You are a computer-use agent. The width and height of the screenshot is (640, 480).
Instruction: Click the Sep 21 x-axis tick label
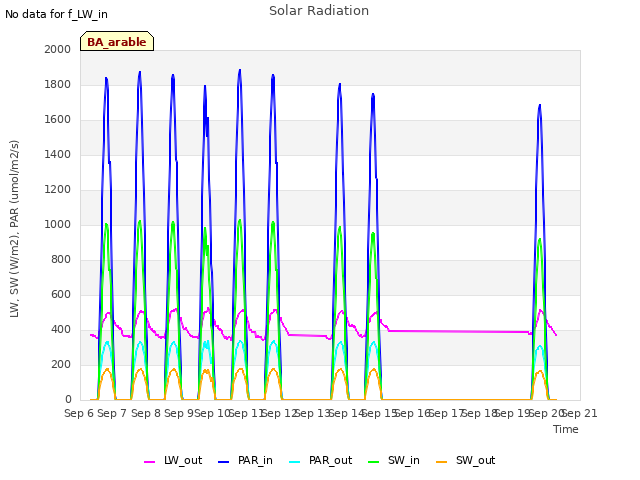580,413
